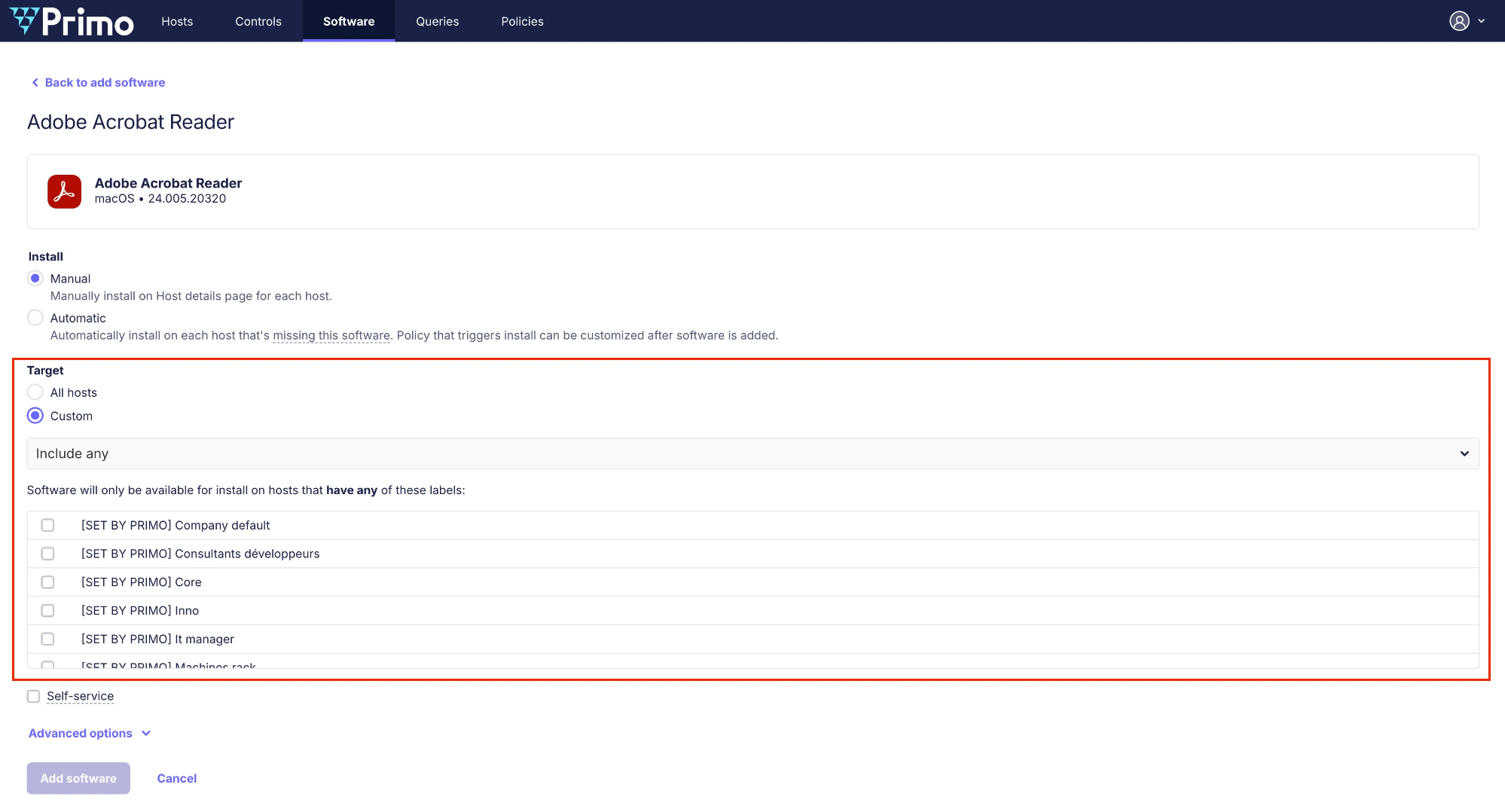Enable the Inno label checkbox
The image size is (1505, 812).
point(48,611)
